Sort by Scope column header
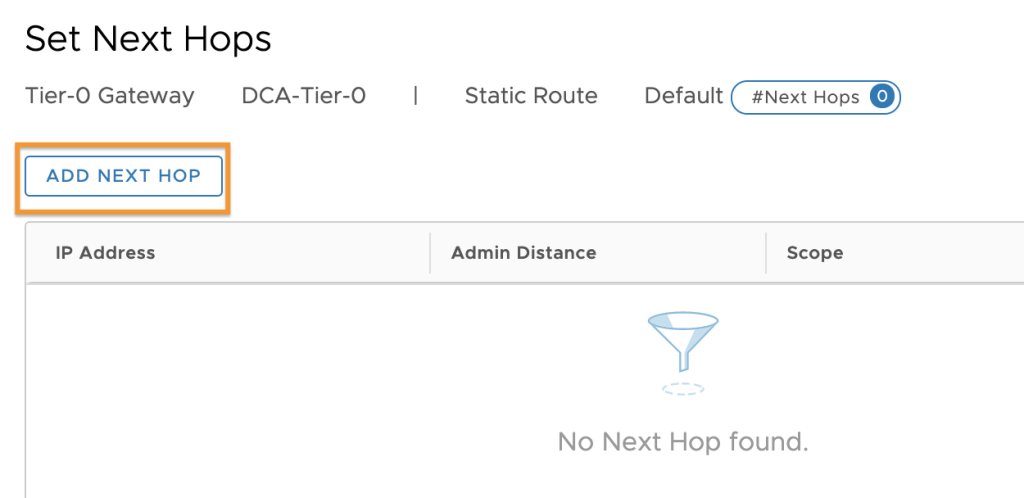Viewport: 1024px width, 498px height. 815,253
